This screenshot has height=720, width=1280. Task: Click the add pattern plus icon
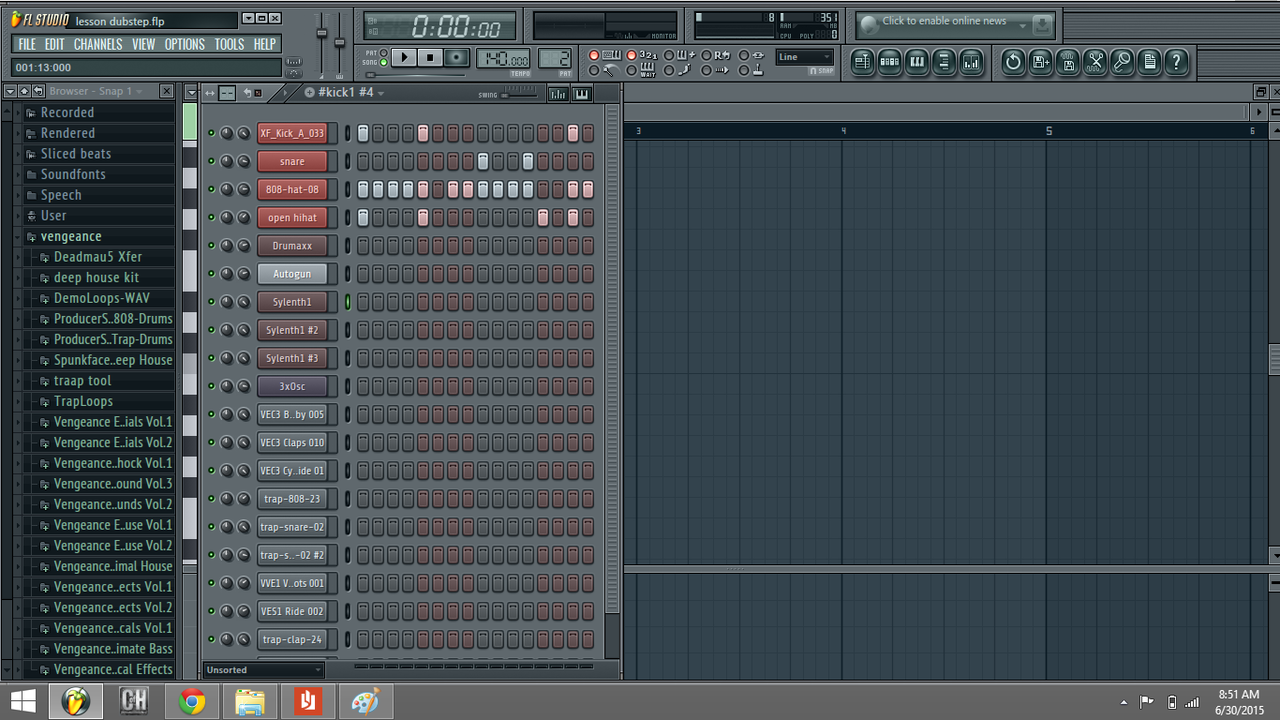309,93
